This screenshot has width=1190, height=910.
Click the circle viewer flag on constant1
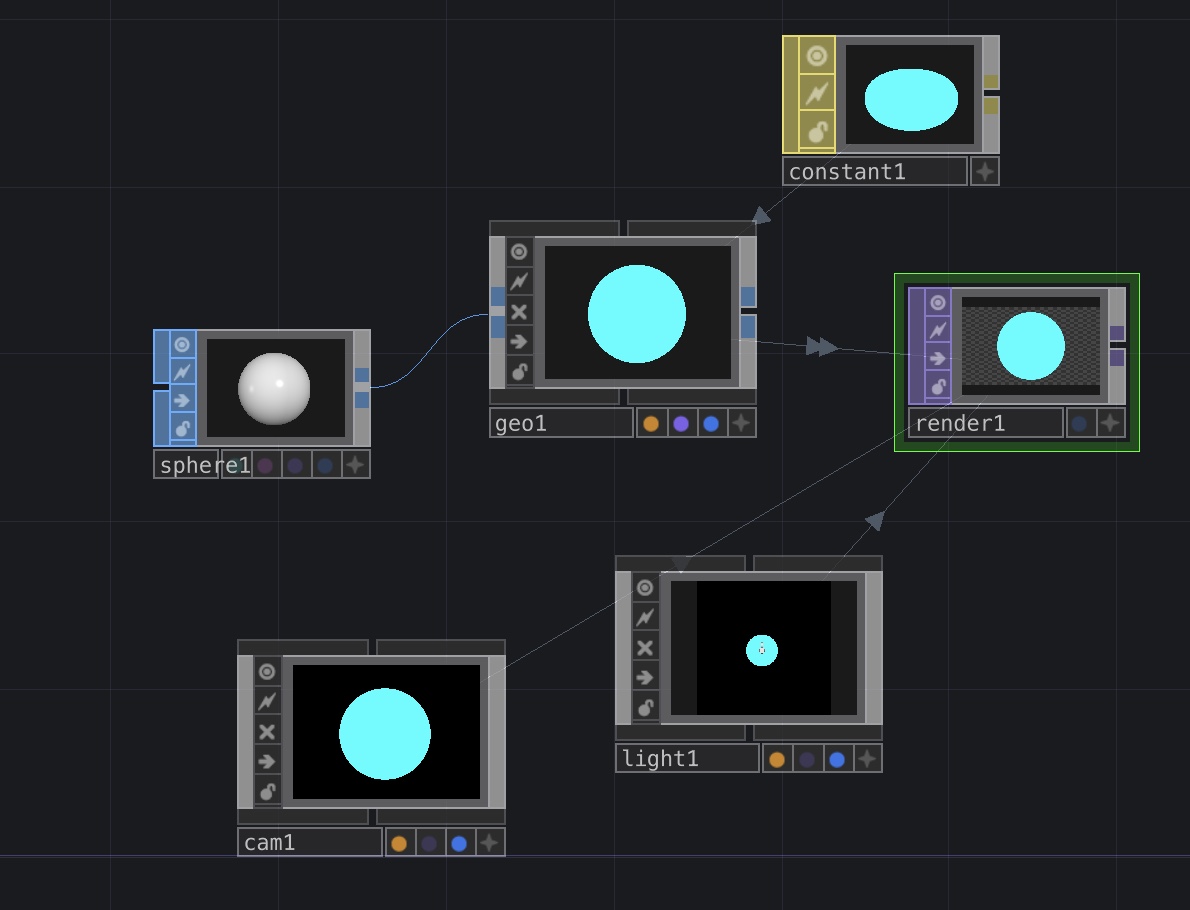[817, 55]
